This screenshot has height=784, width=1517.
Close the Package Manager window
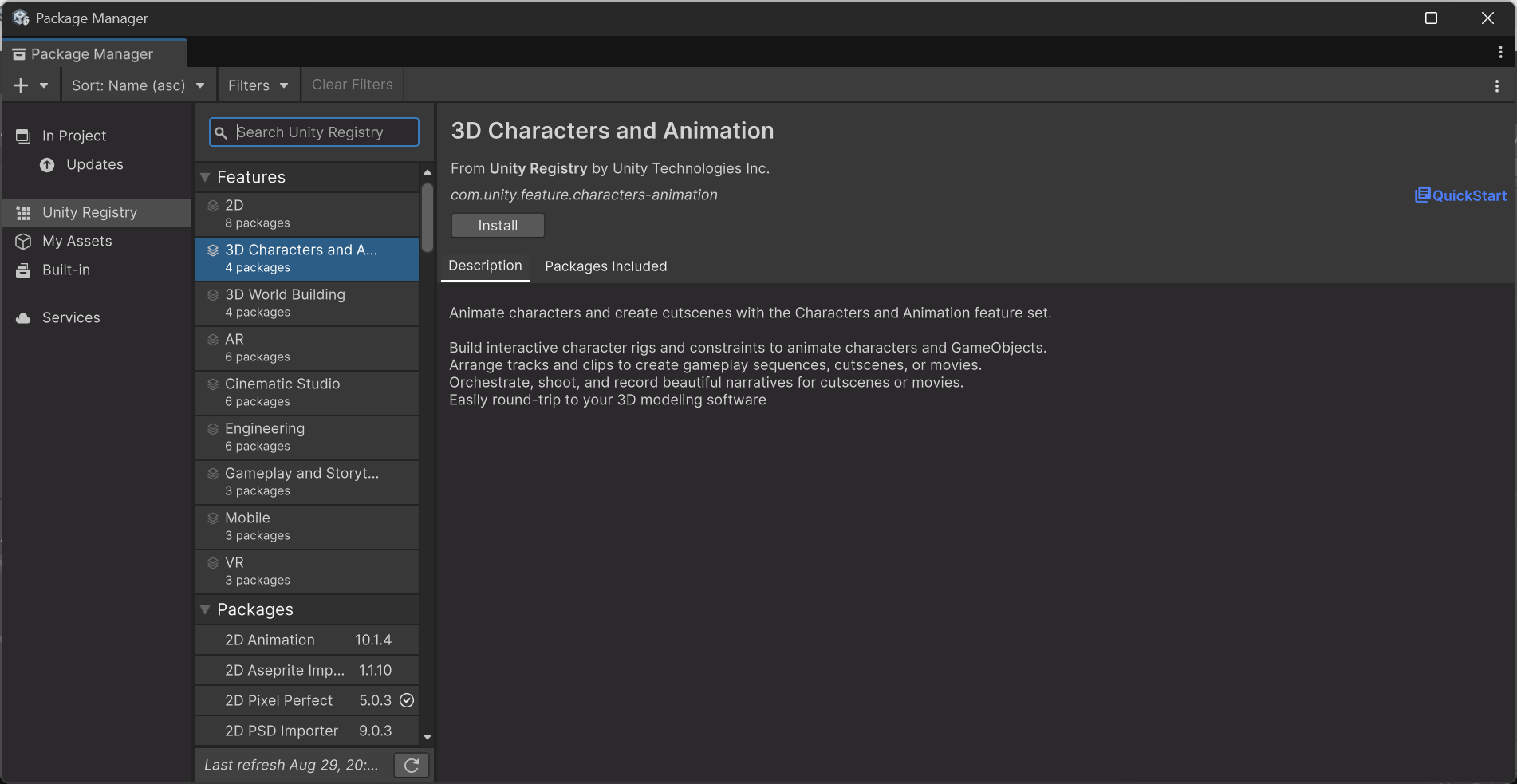[x=1487, y=18]
